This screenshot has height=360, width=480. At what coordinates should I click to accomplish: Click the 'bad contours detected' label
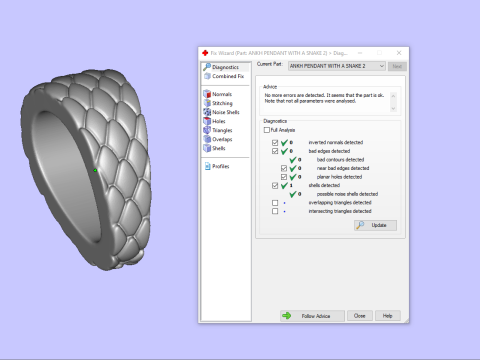pos(340,160)
